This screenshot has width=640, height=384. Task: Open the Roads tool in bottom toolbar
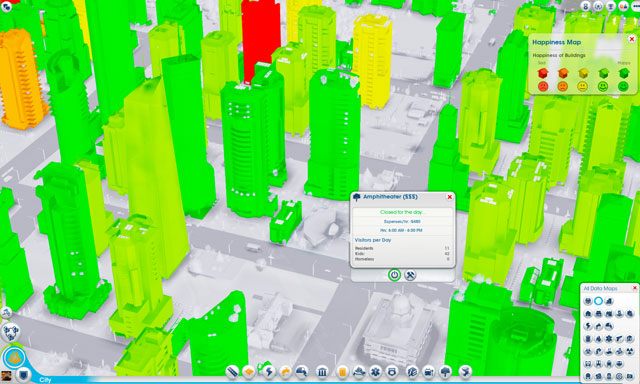232,372
